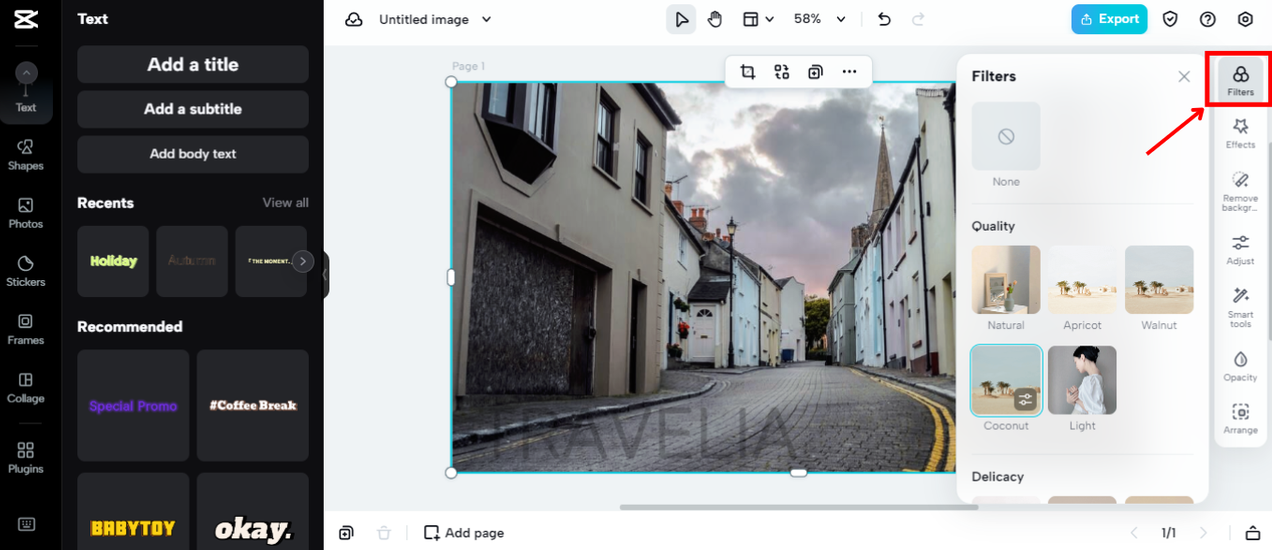Open the Remove background tool
The width and height of the screenshot is (1272, 550).
click(x=1240, y=190)
